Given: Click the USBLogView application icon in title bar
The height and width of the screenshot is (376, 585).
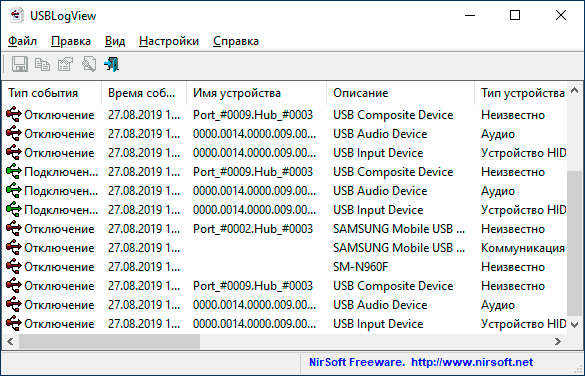Looking at the screenshot, I should [17, 15].
